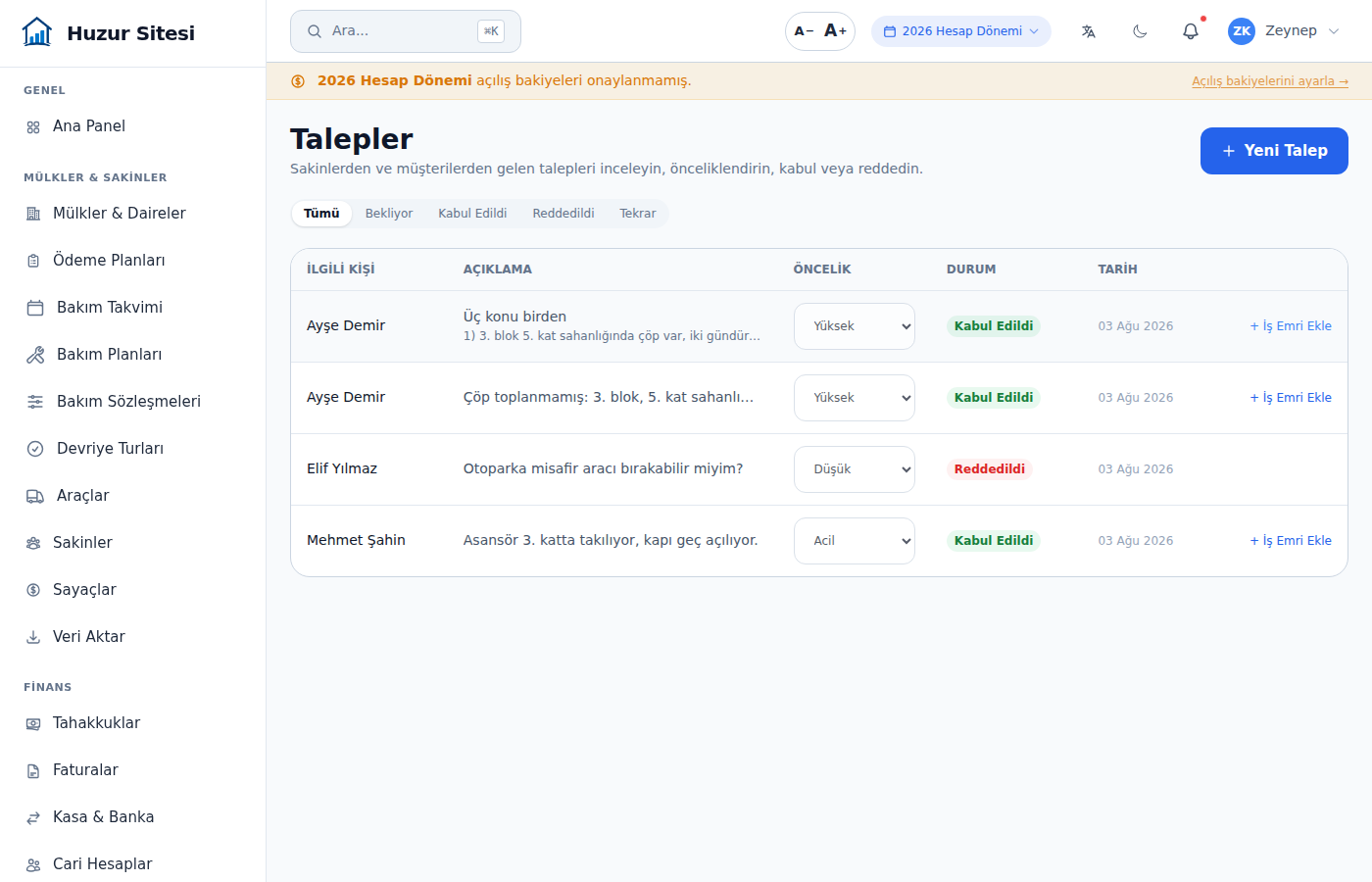Expand the Zeynep user menu chevron
The height and width of the screenshot is (882, 1372).
tap(1334, 31)
